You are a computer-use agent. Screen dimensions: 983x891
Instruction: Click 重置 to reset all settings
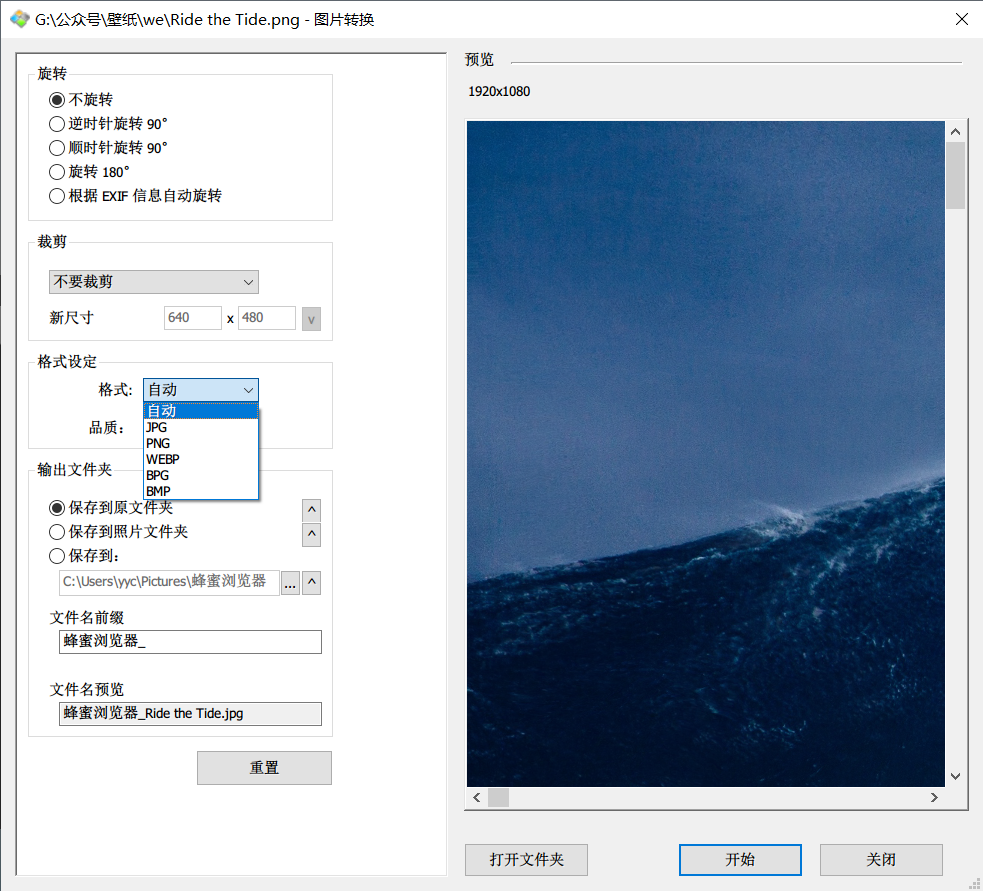(263, 767)
